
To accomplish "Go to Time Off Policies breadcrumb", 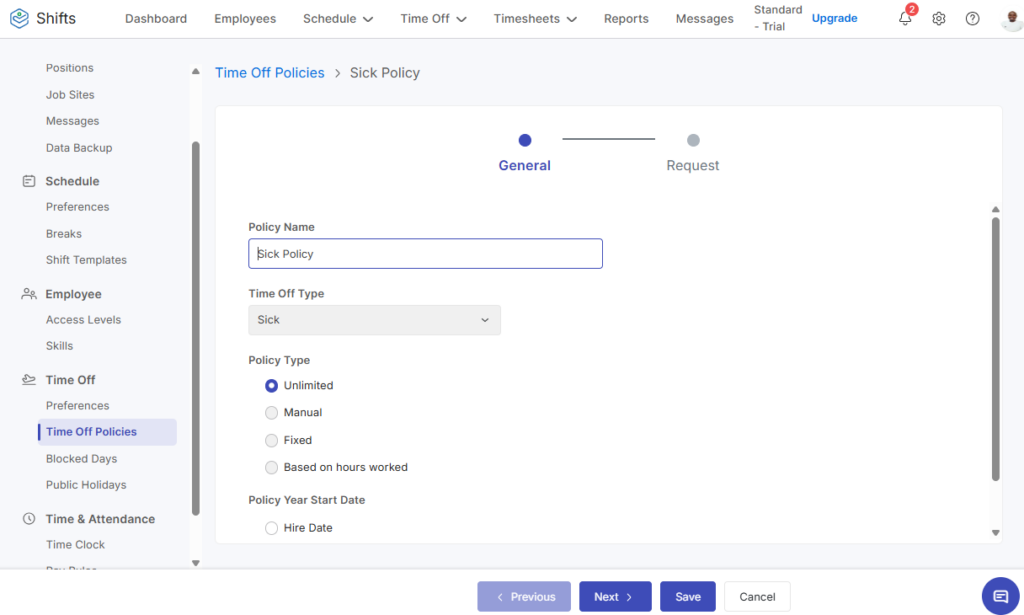I will [x=270, y=72].
